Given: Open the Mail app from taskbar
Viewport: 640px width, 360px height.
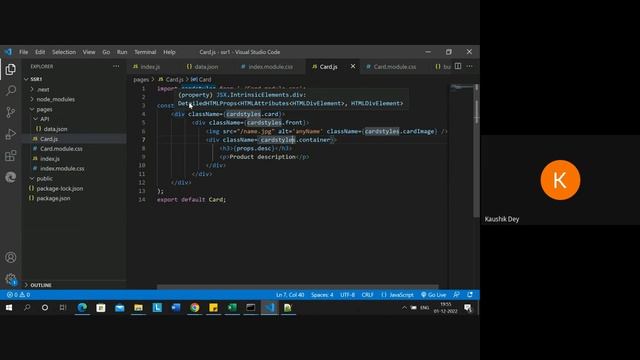Looking at the screenshot, I should point(120,308).
